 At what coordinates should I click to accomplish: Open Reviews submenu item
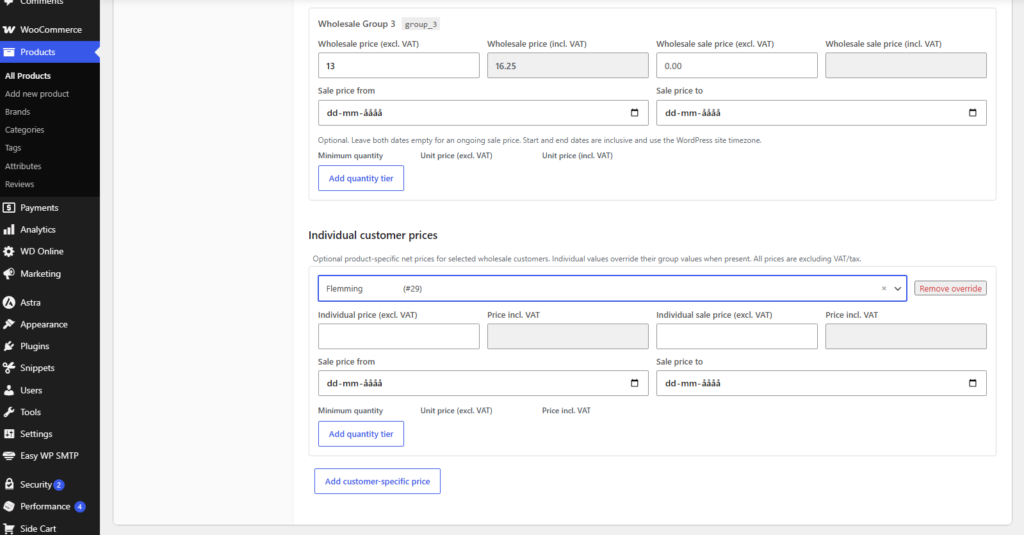pyautogui.click(x=19, y=184)
